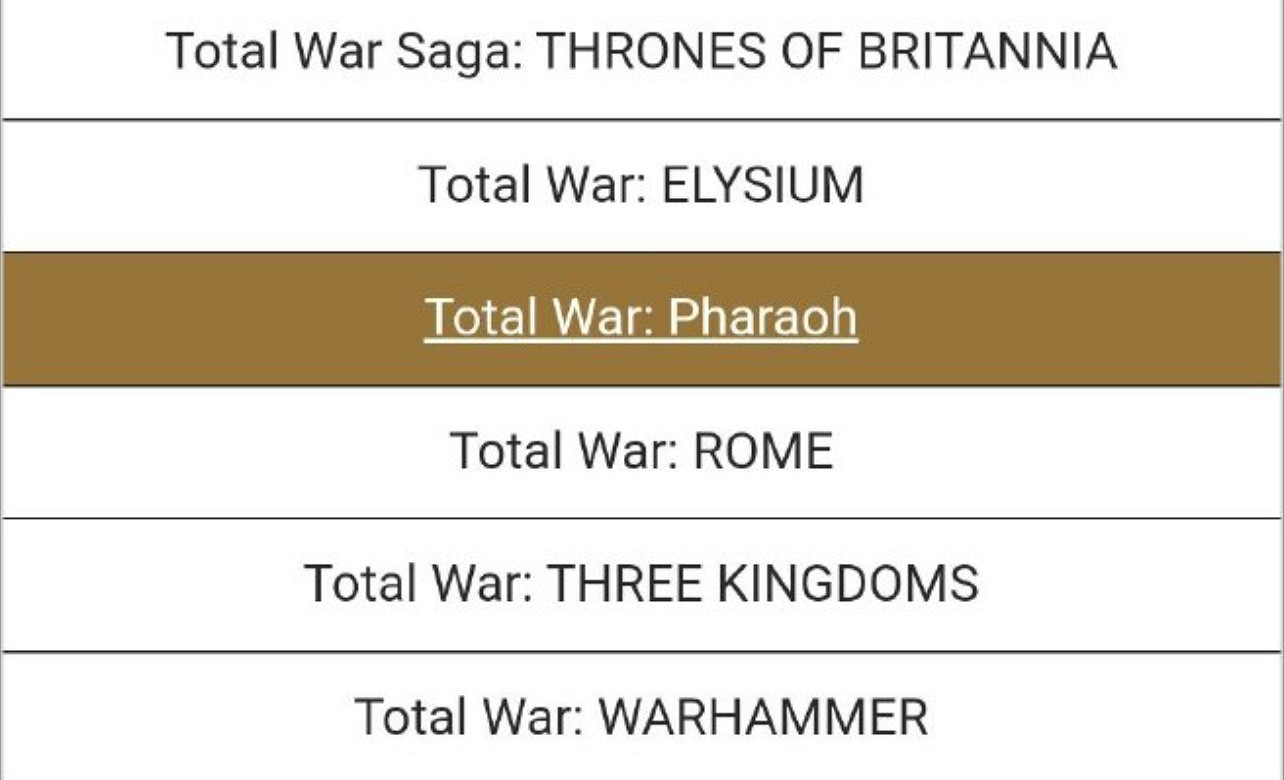1284x780 pixels.
Task: Open the Total War: ELYSIUM entry
Action: point(641,185)
